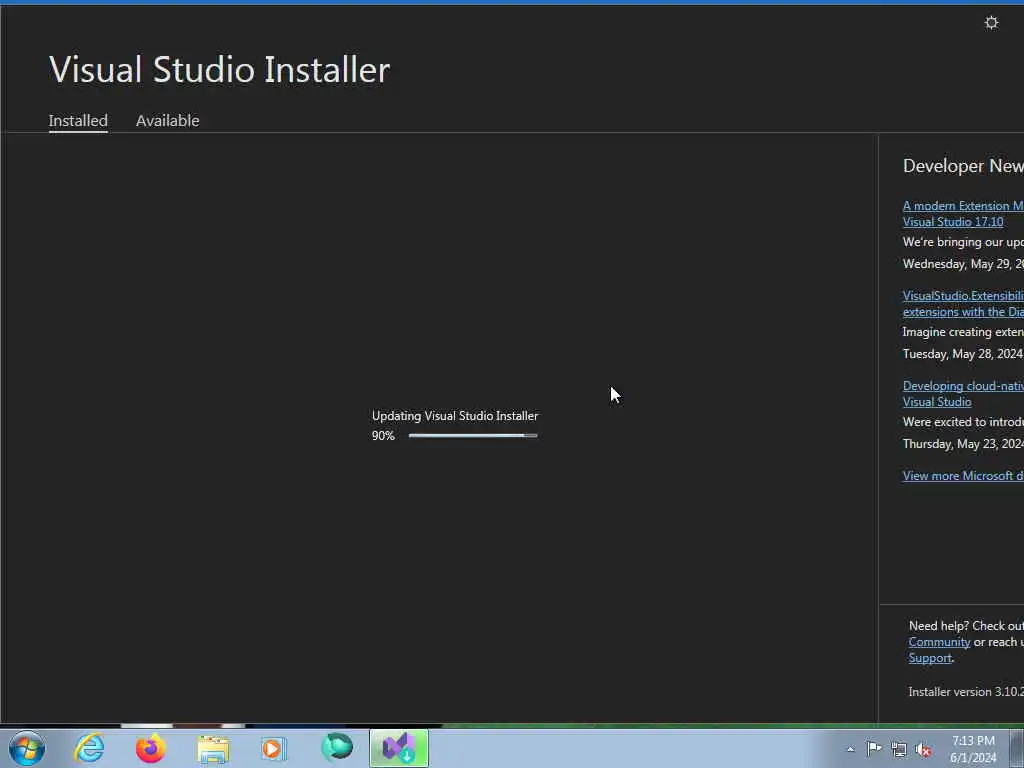Click the 'Updating Visual Studio Installer' status text

point(455,416)
